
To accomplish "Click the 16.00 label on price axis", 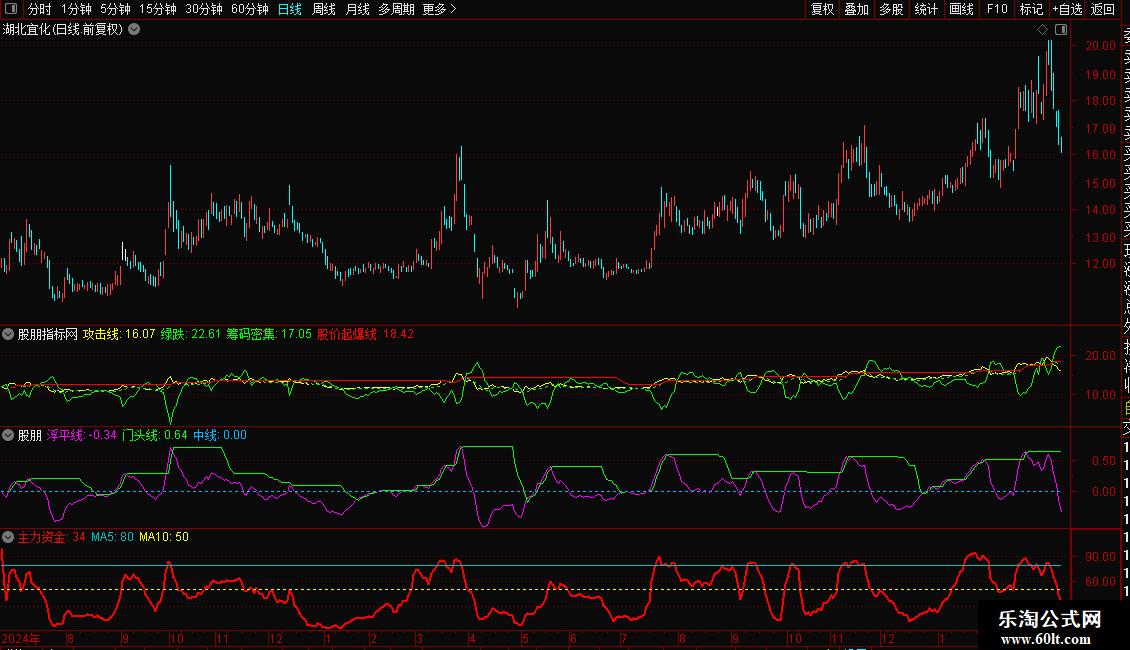I will (1100, 155).
